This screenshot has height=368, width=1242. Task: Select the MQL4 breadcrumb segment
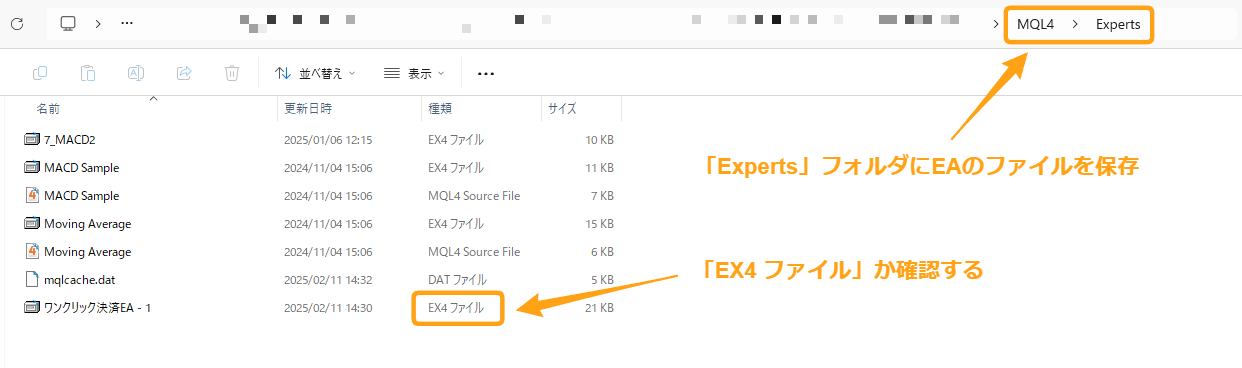1035,24
